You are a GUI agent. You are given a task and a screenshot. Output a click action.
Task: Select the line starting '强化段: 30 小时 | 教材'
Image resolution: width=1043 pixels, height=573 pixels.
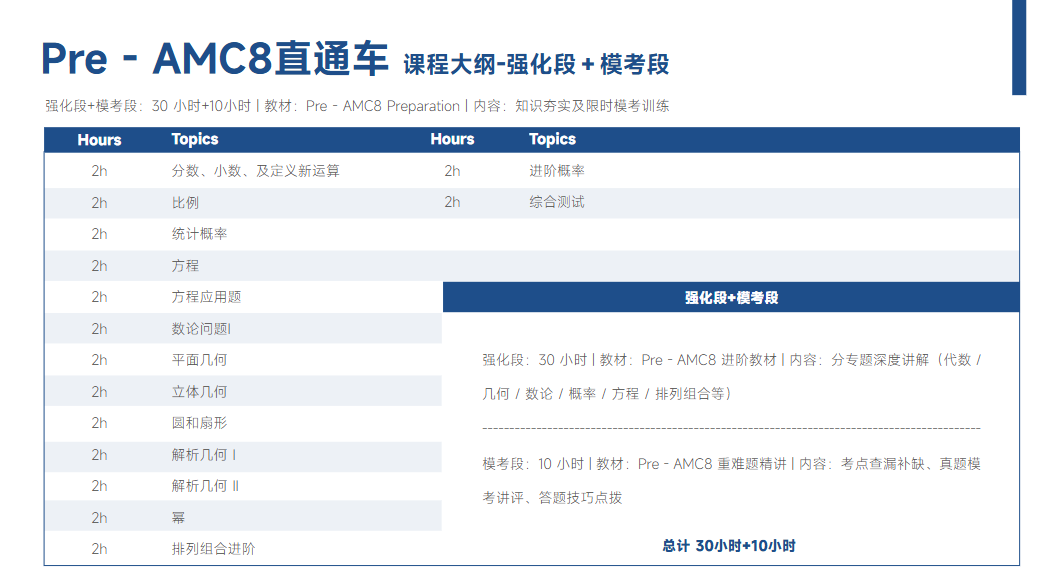pyautogui.click(x=732, y=360)
